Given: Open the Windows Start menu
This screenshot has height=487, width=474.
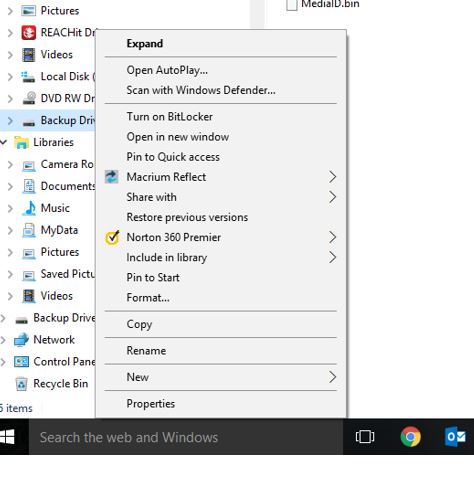Looking at the screenshot, I should [7, 437].
